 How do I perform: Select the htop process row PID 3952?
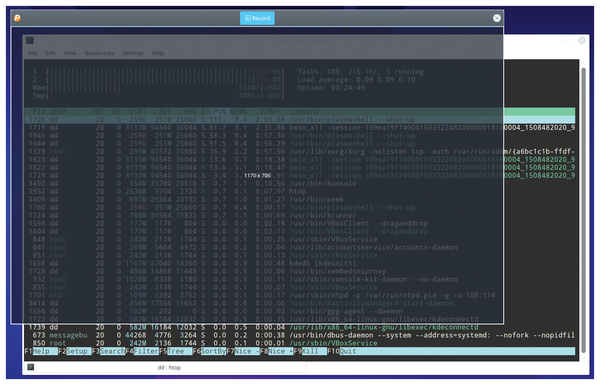300,191
